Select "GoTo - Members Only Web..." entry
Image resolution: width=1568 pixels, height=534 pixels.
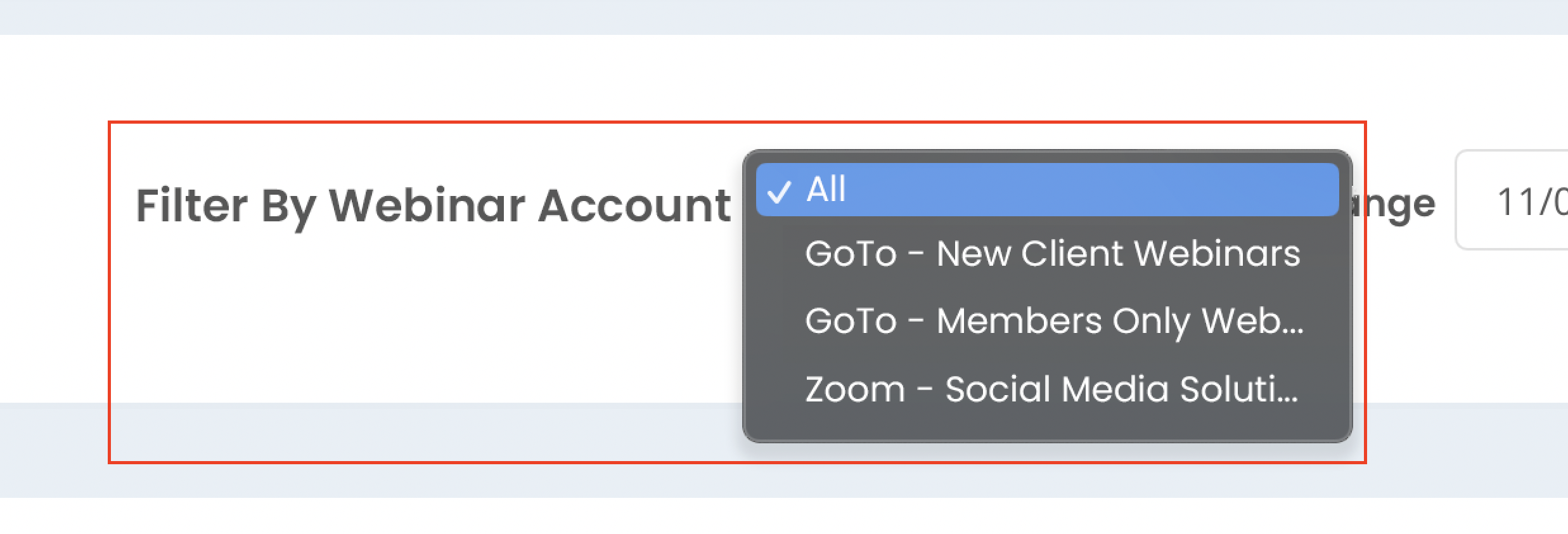[1053, 321]
